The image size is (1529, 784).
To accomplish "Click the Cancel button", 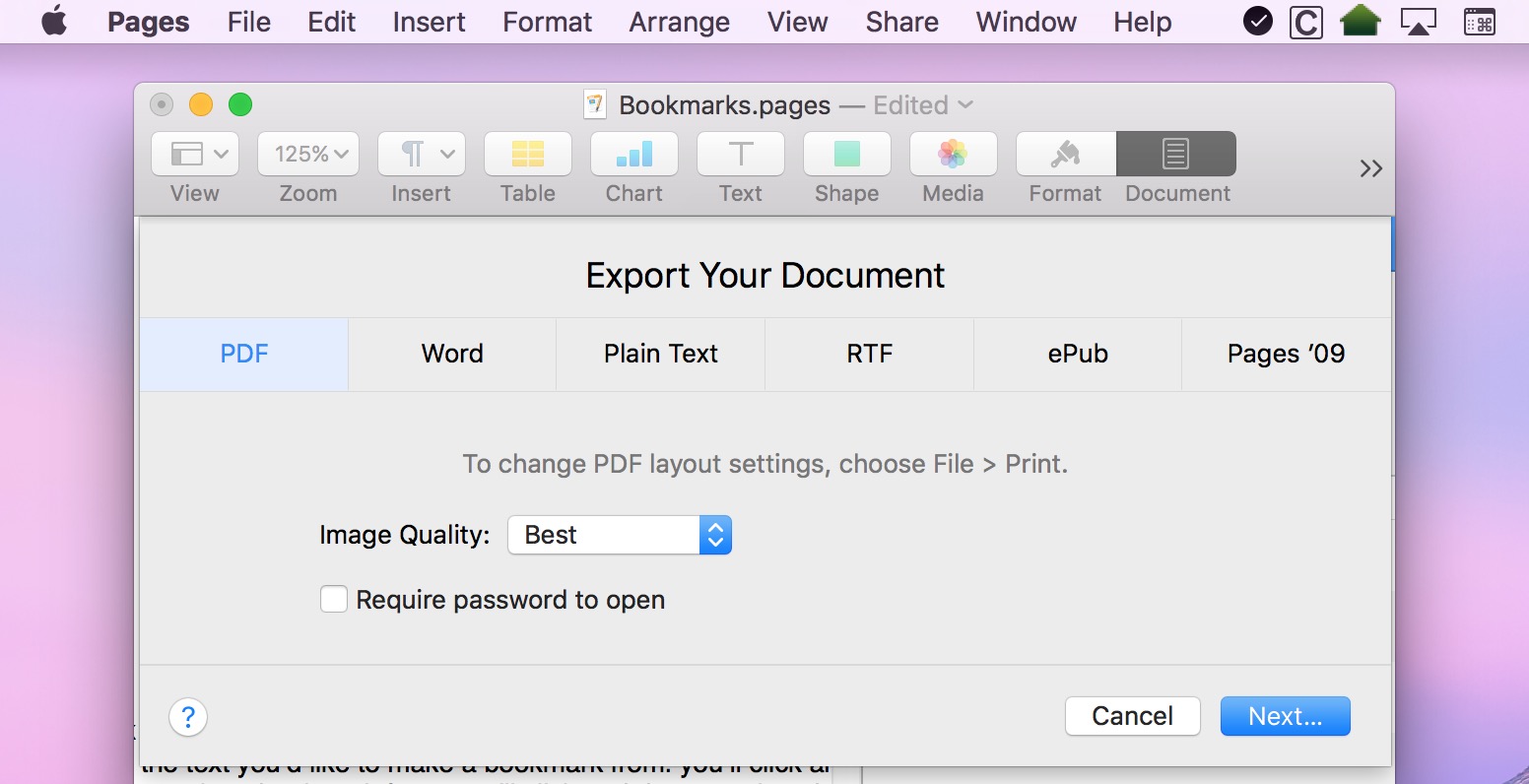I will (x=1132, y=716).
